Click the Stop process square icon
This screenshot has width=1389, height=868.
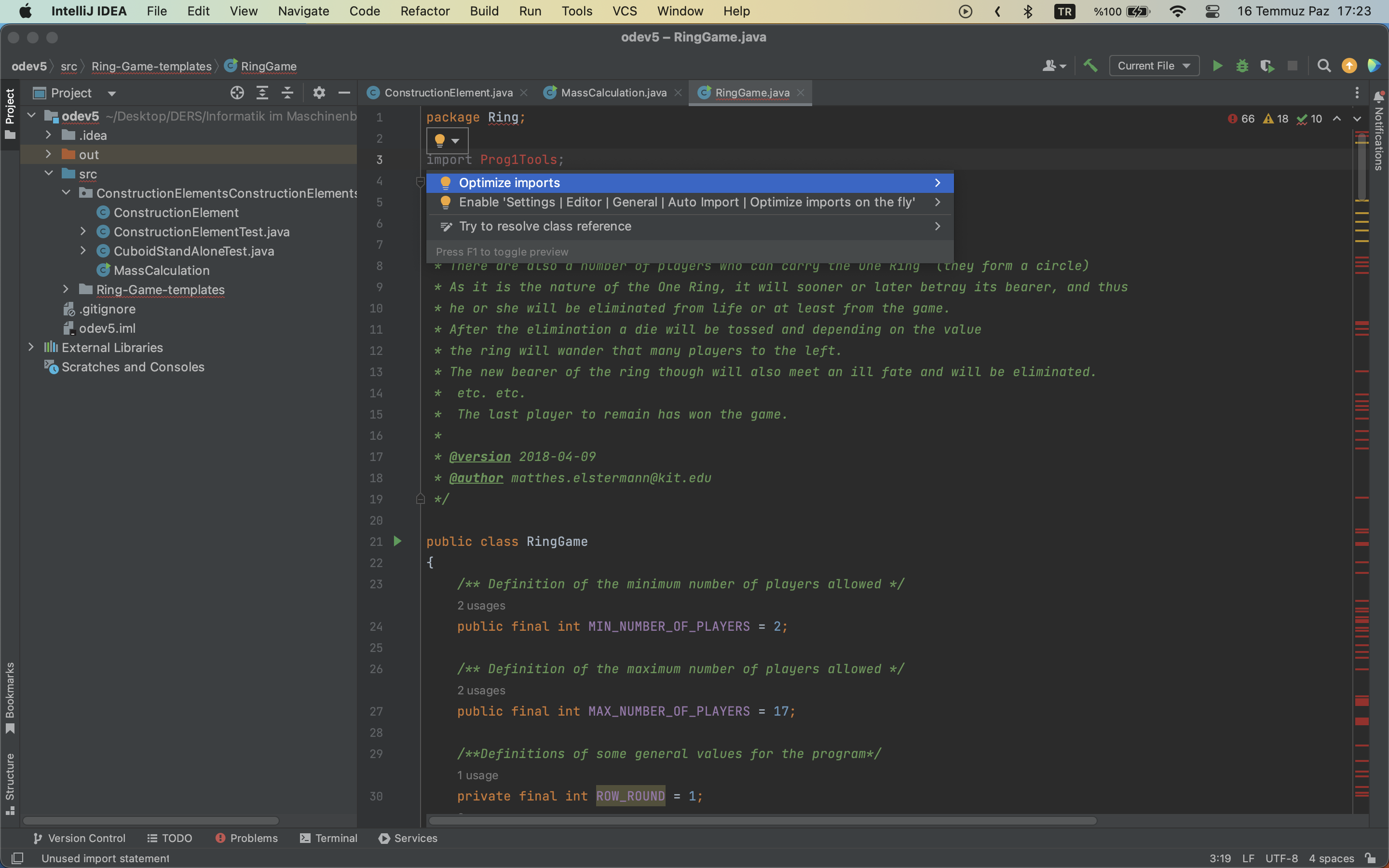1293,66
